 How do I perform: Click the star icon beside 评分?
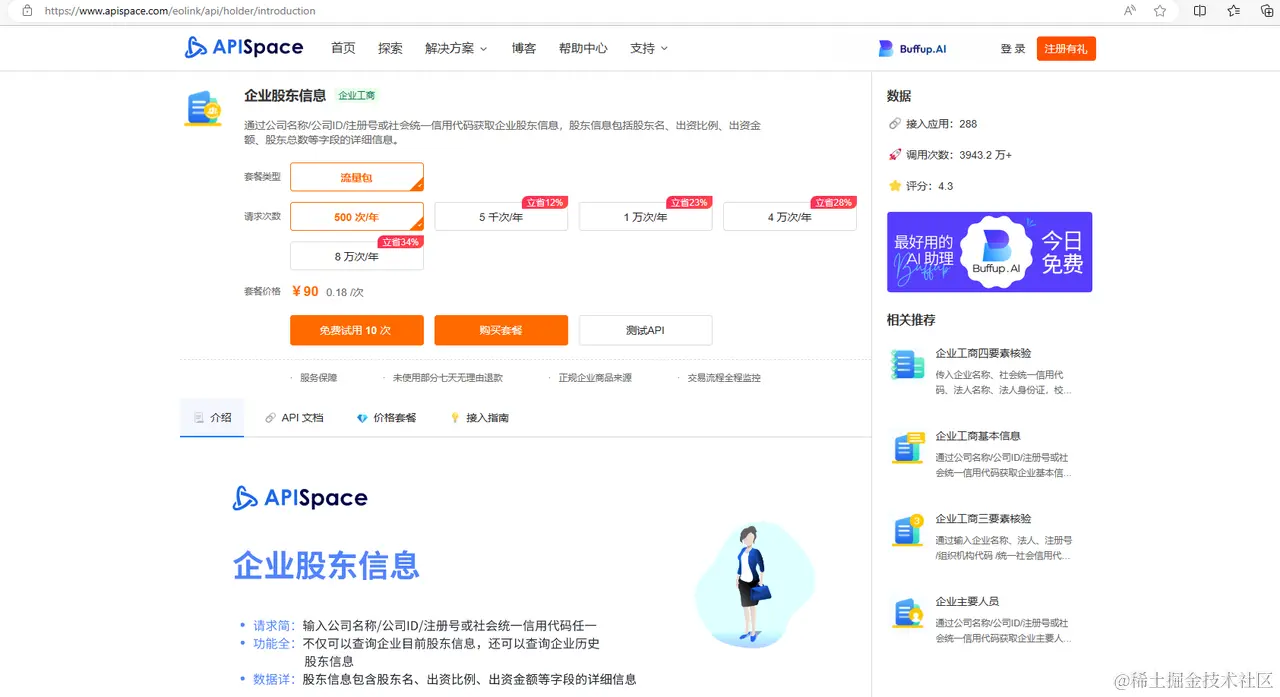895,186
